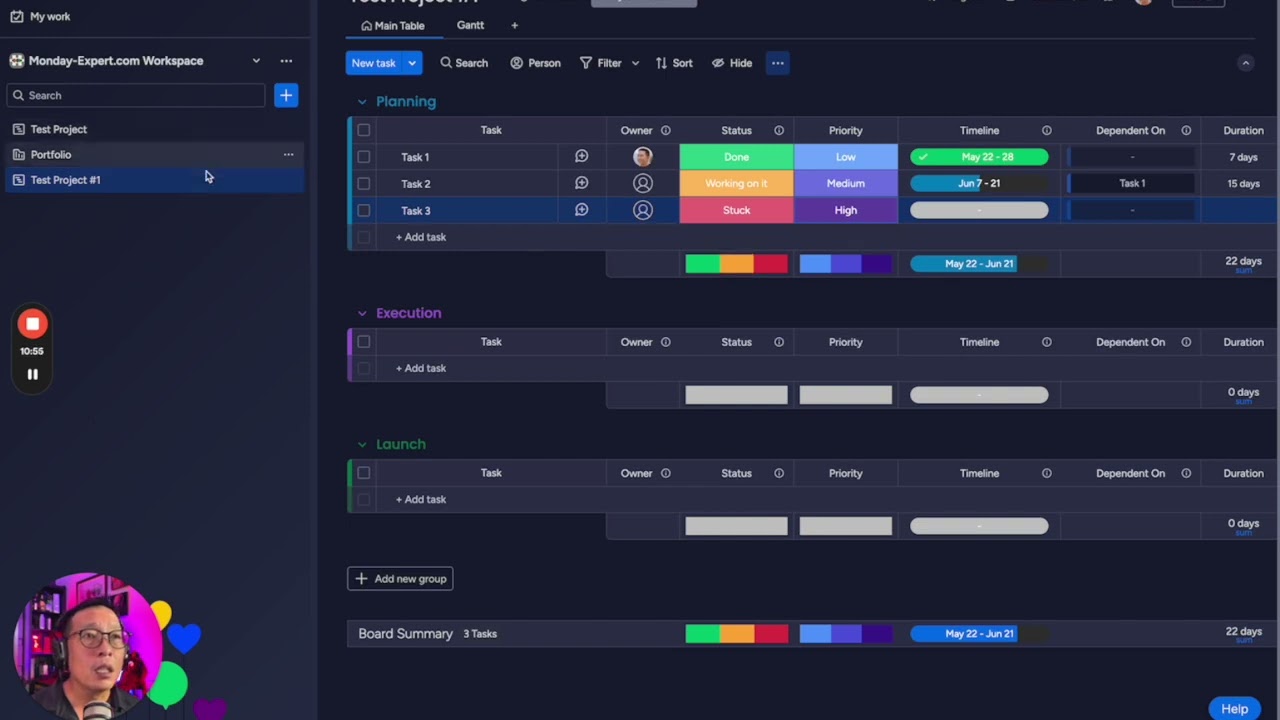This screenshot has width=1280, height=720.
Task: Add task in Planning group
Action: click(421, 237)
